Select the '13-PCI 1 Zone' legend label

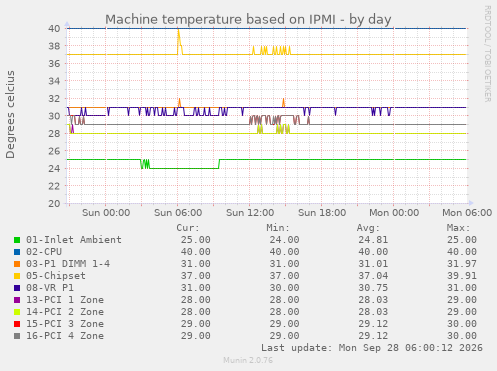[x=65, y=300]
